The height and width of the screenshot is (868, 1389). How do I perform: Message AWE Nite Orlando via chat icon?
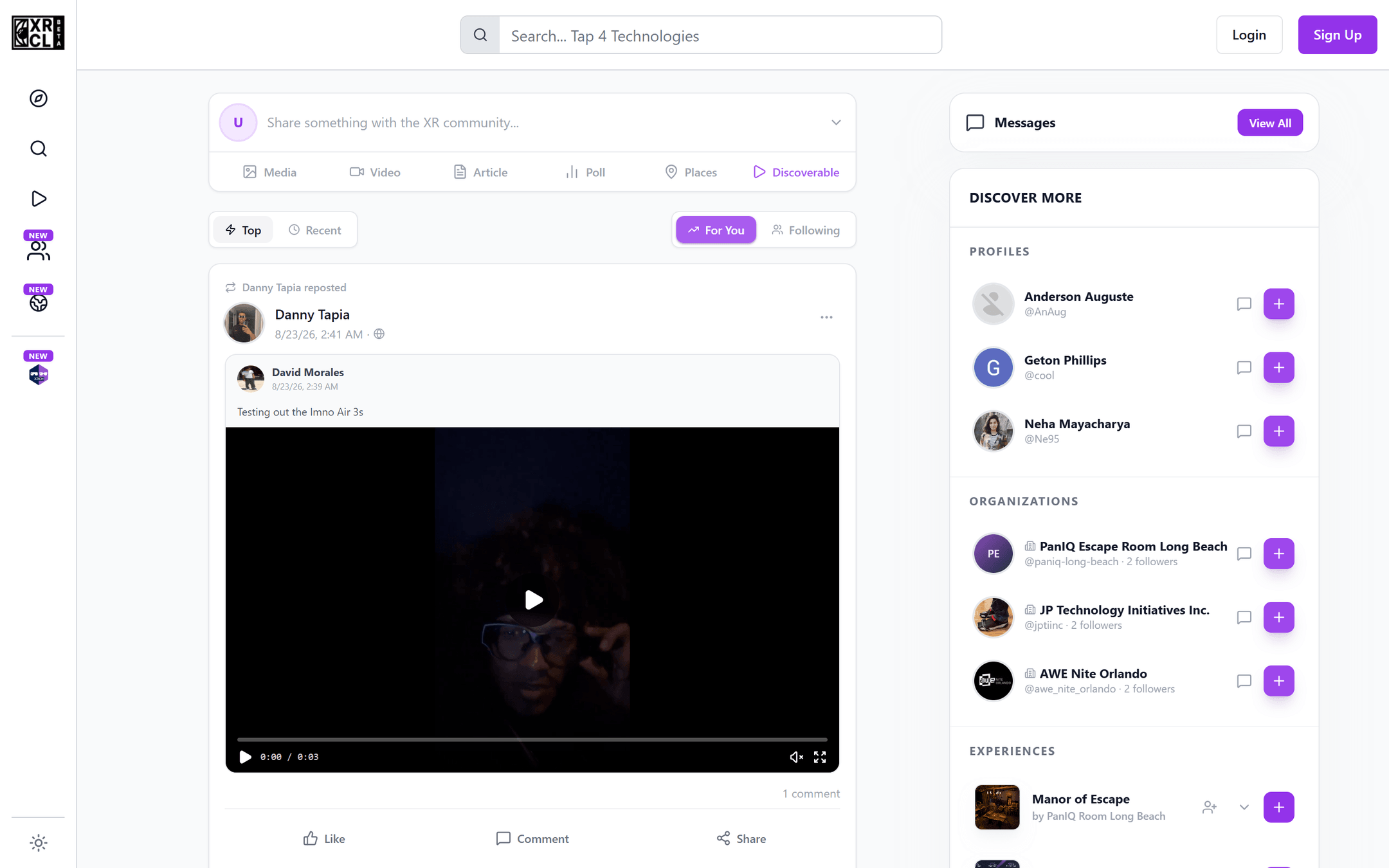point(1244,680)
